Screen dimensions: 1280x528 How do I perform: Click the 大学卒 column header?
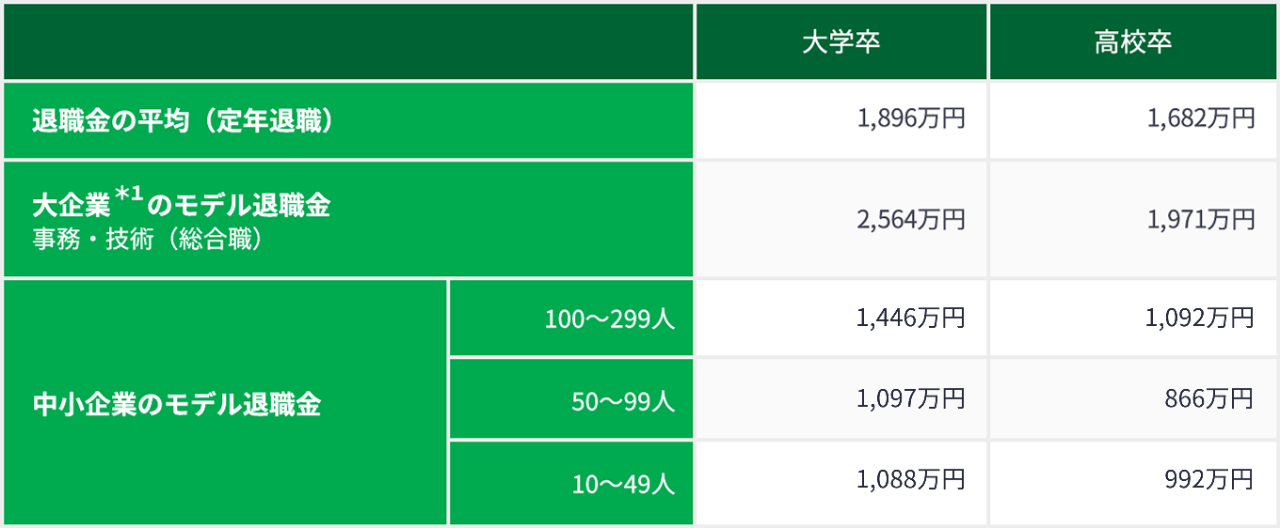(841, 42)
